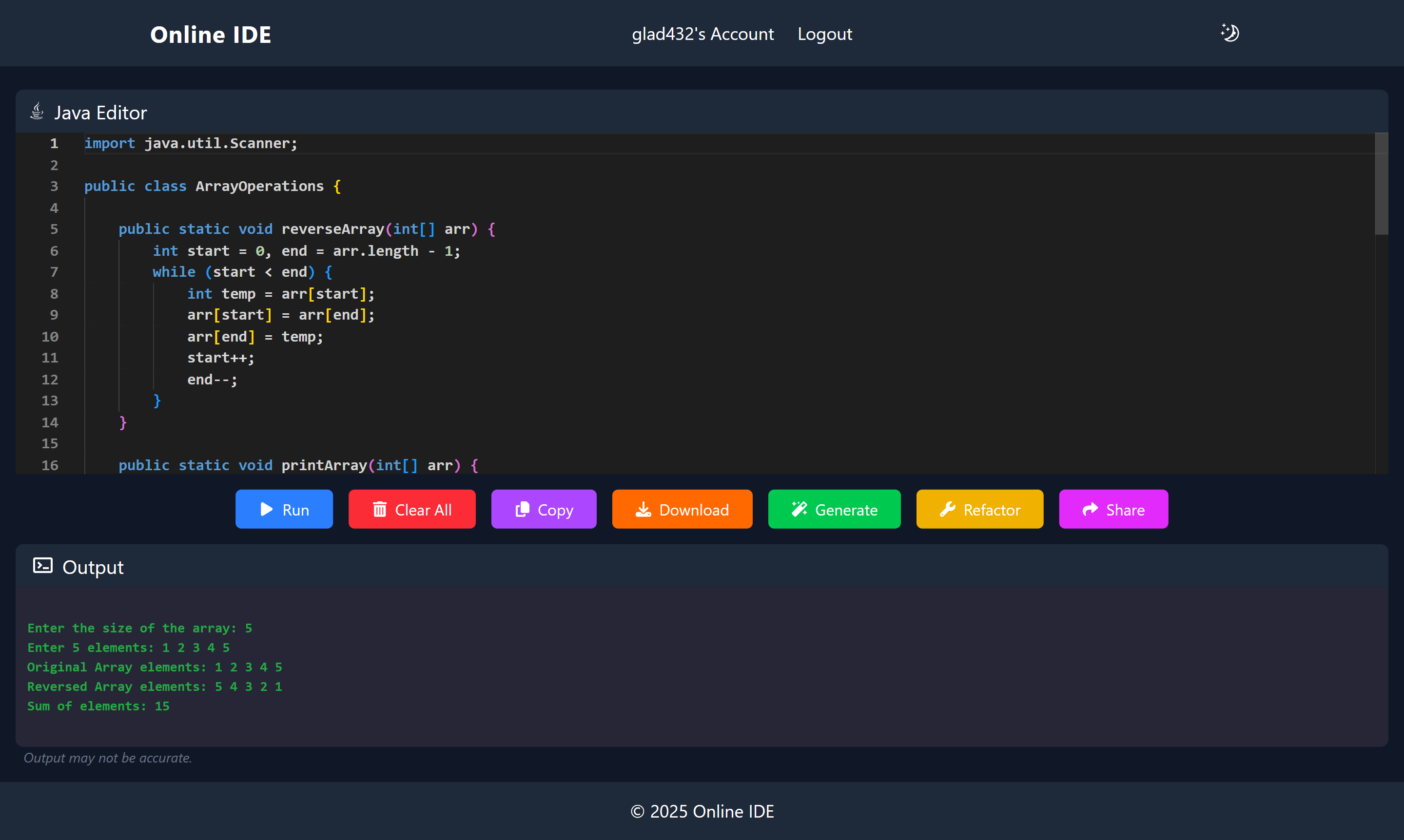Select line number 1 in gutter
Image resolution: width=1404 pixels, height=840 pixels.
[55, 143]
